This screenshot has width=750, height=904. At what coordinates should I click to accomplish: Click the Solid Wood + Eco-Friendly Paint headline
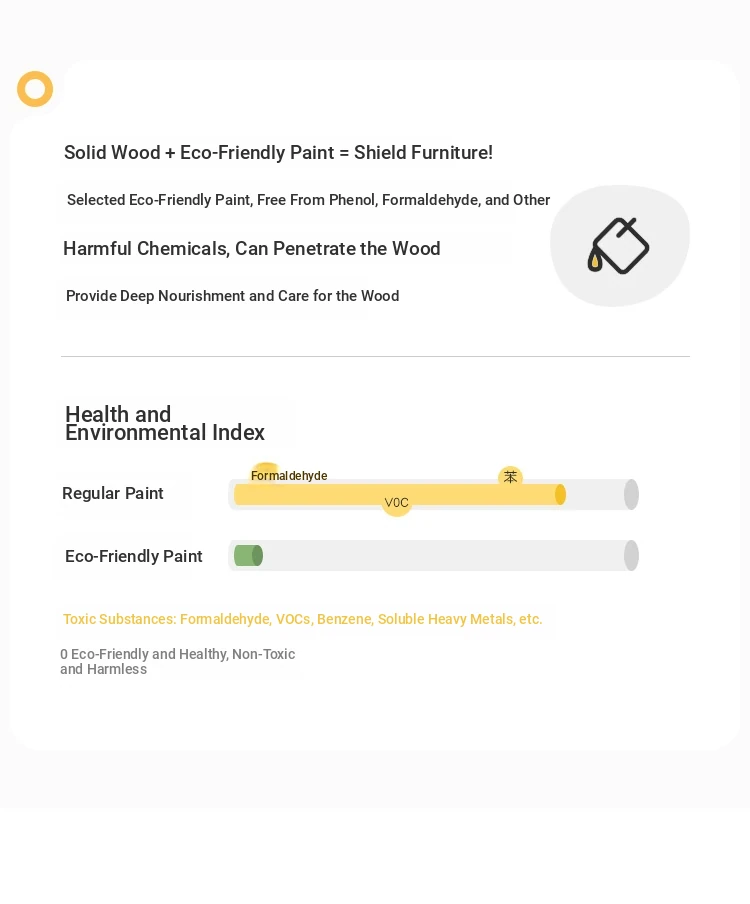click(278, 153)
